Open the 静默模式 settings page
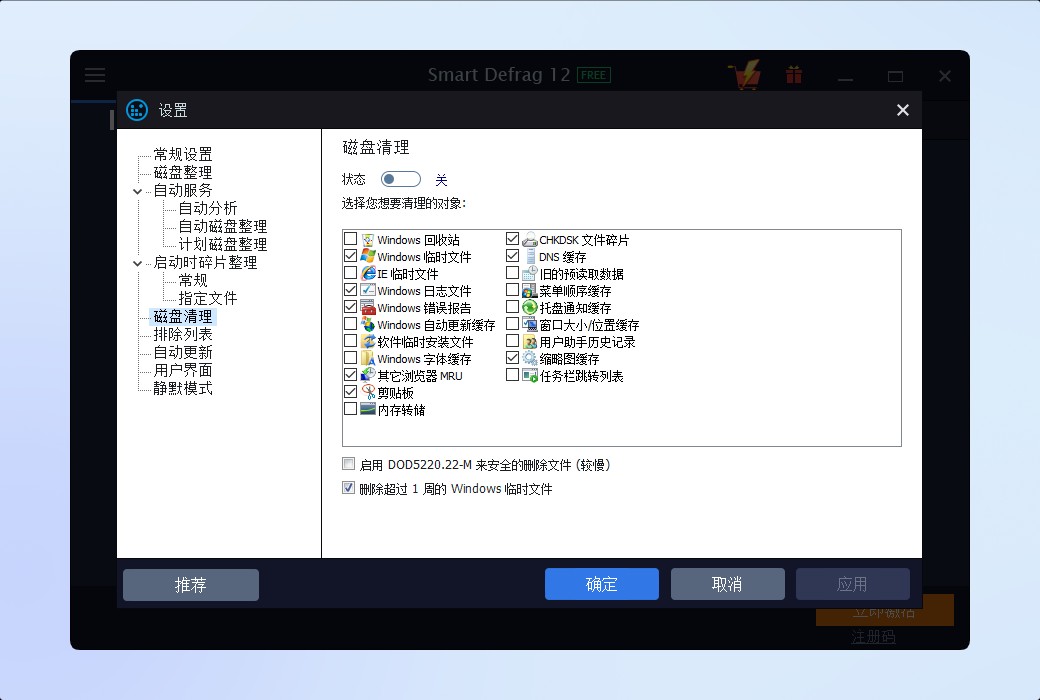 coord(183,388)
